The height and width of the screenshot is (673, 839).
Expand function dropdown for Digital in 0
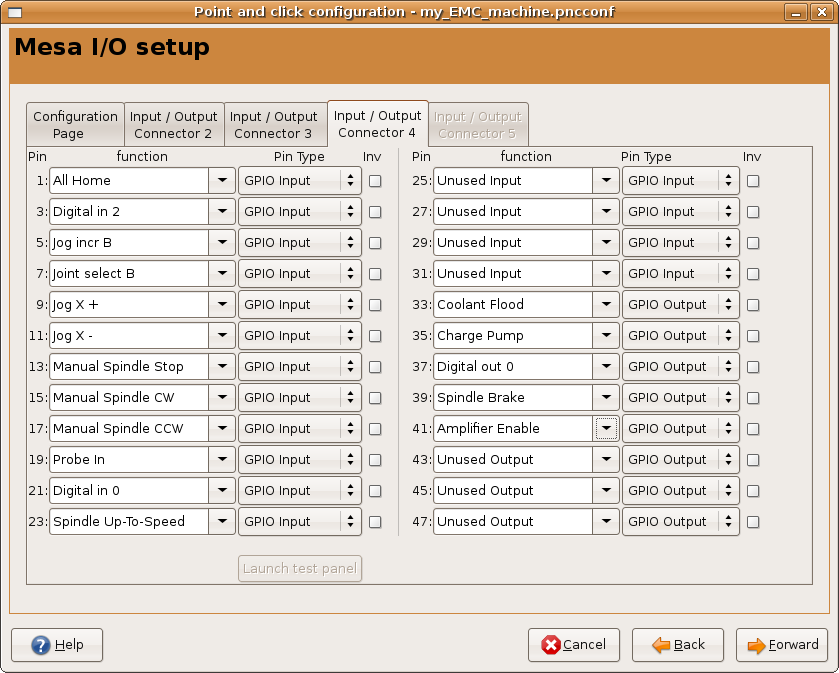pos(222,491)
